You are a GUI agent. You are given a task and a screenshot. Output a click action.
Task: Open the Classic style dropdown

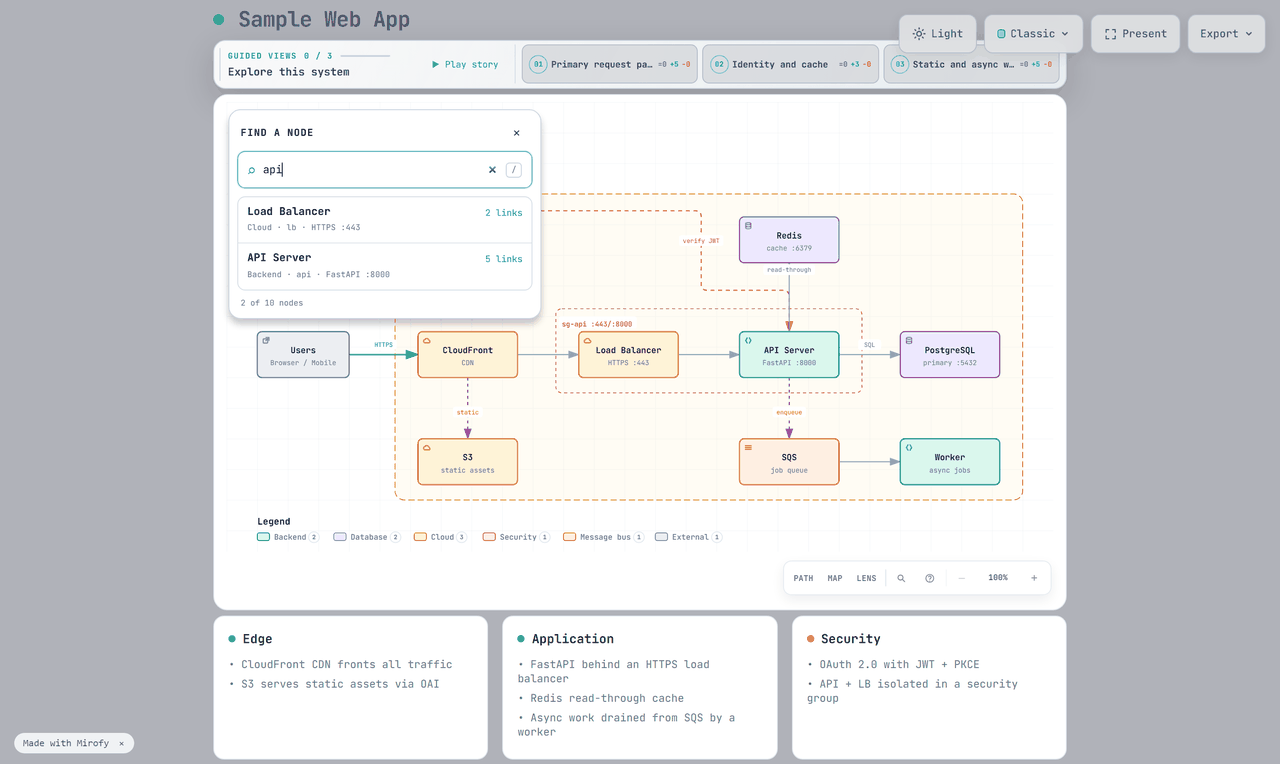point(1033,34)
